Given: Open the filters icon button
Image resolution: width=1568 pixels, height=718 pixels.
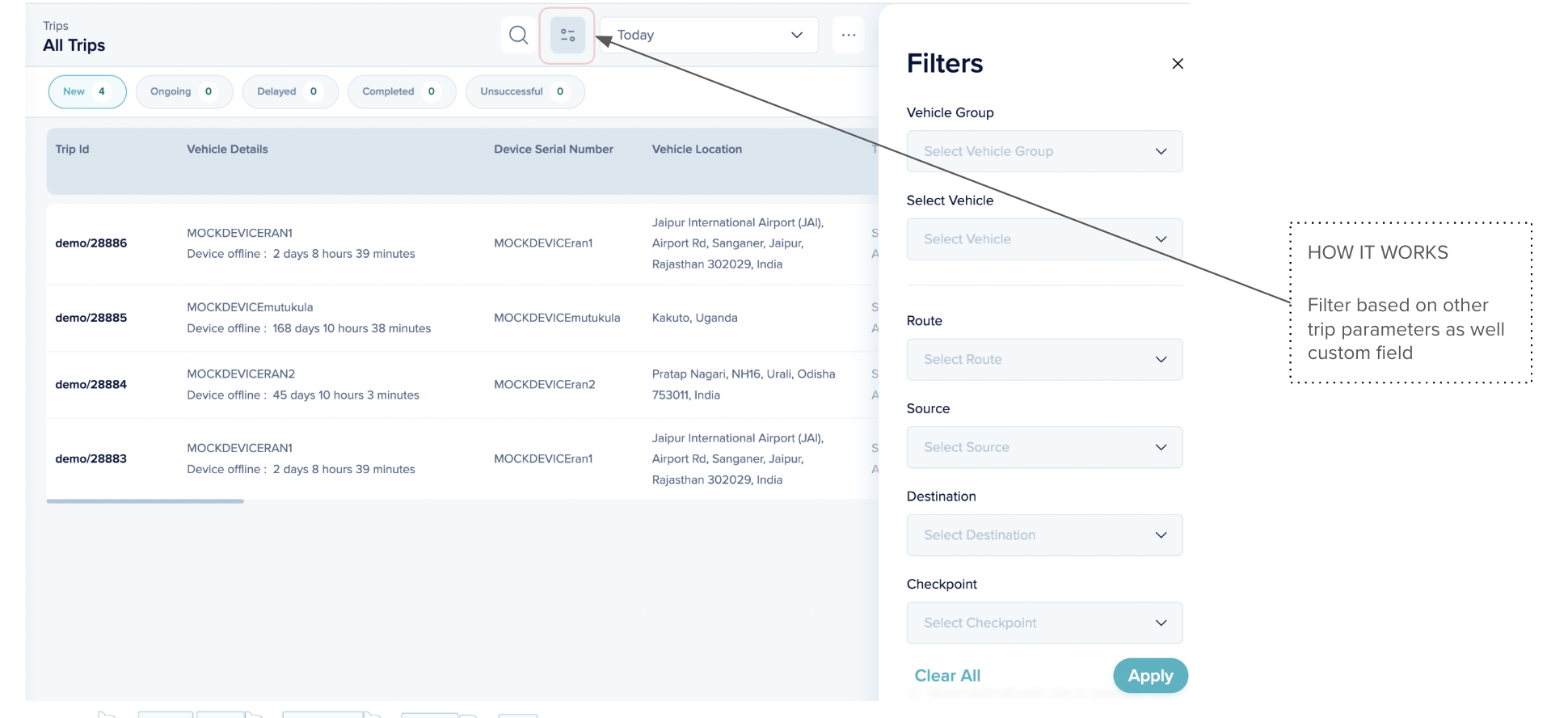Looking at the screenshot, I should (x=567, y=36).
